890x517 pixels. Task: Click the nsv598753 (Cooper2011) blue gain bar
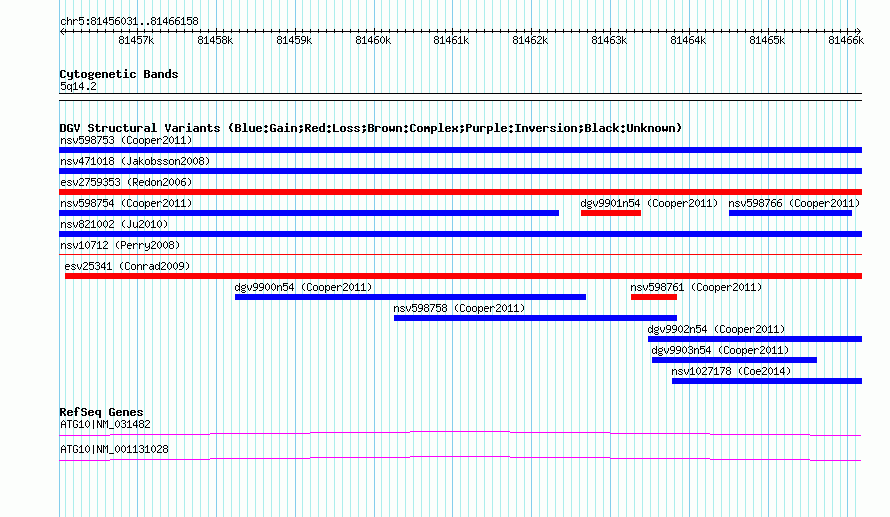point(460,150)
